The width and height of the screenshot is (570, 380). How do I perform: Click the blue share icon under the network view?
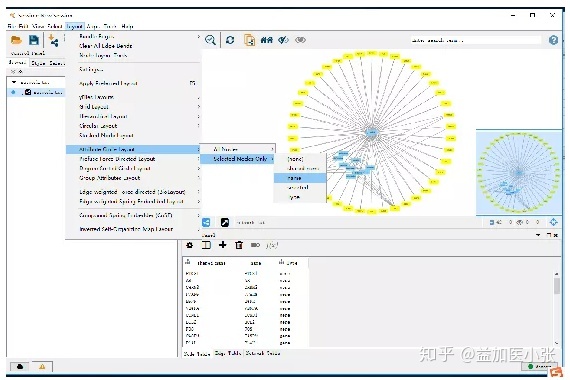tap(206, 222)
